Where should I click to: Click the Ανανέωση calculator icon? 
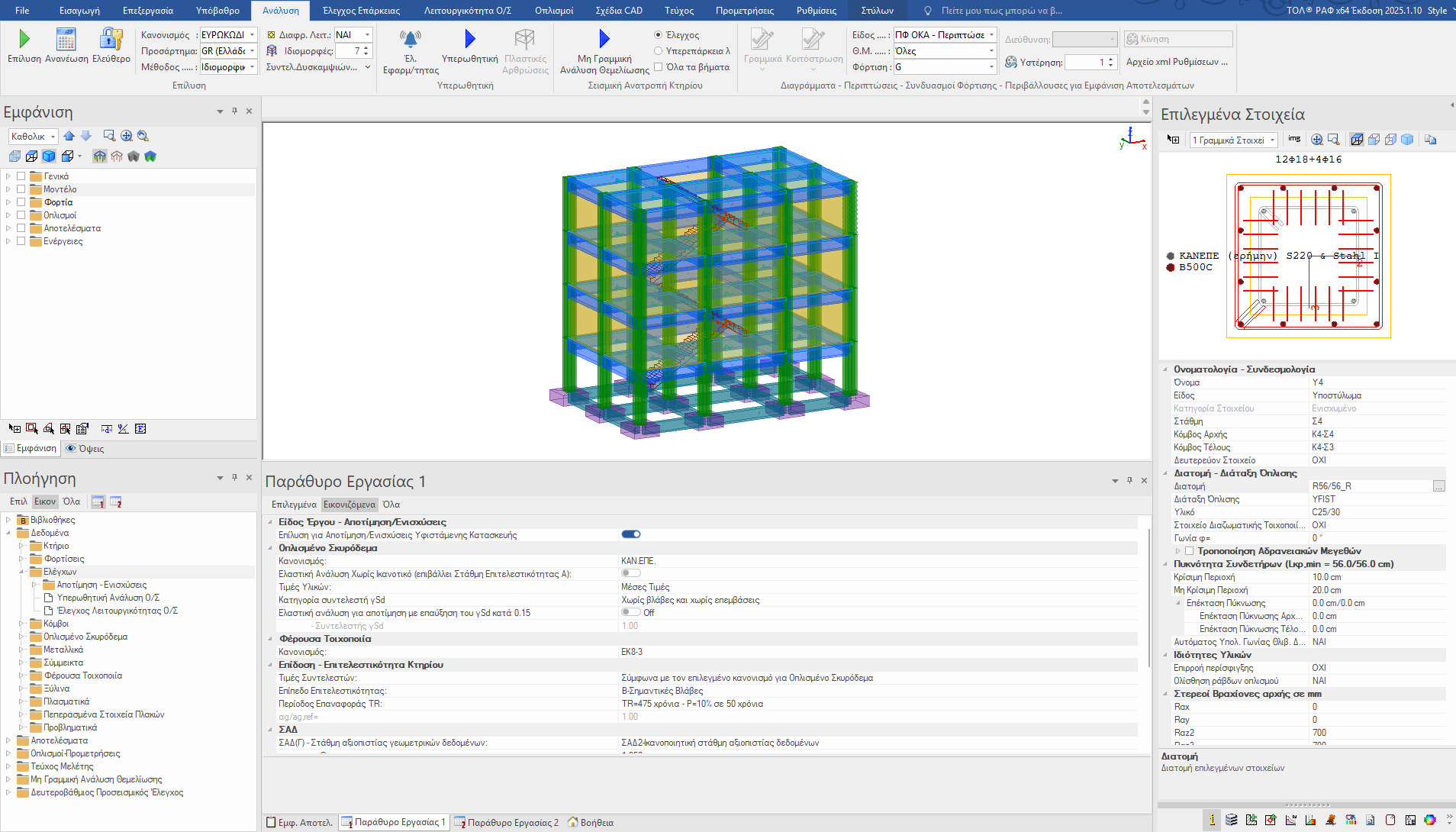[x=66, y=39]
